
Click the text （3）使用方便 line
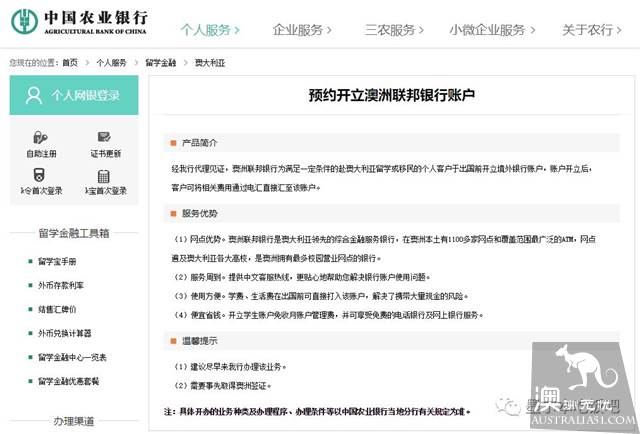(x=320, y=296)
